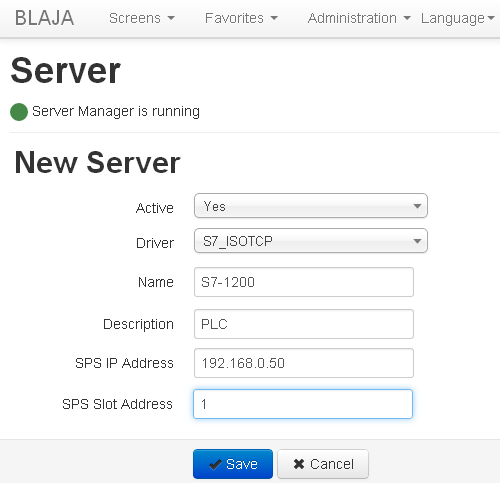Screen dimensions: 500x483
Task: Open the Driver dropdown arrow
Action: coord(417,241)
